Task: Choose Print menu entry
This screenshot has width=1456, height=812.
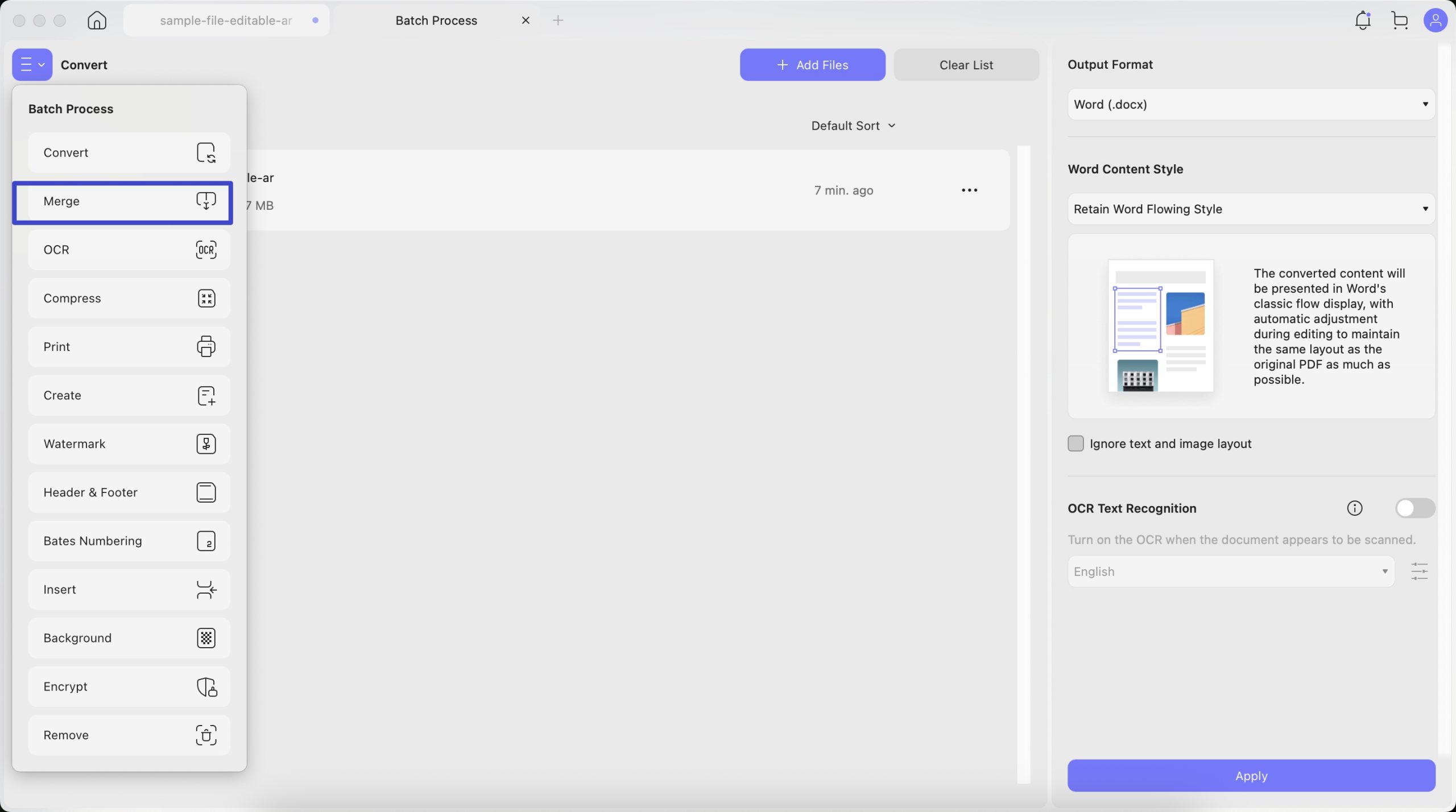Action: coord(129,347)
